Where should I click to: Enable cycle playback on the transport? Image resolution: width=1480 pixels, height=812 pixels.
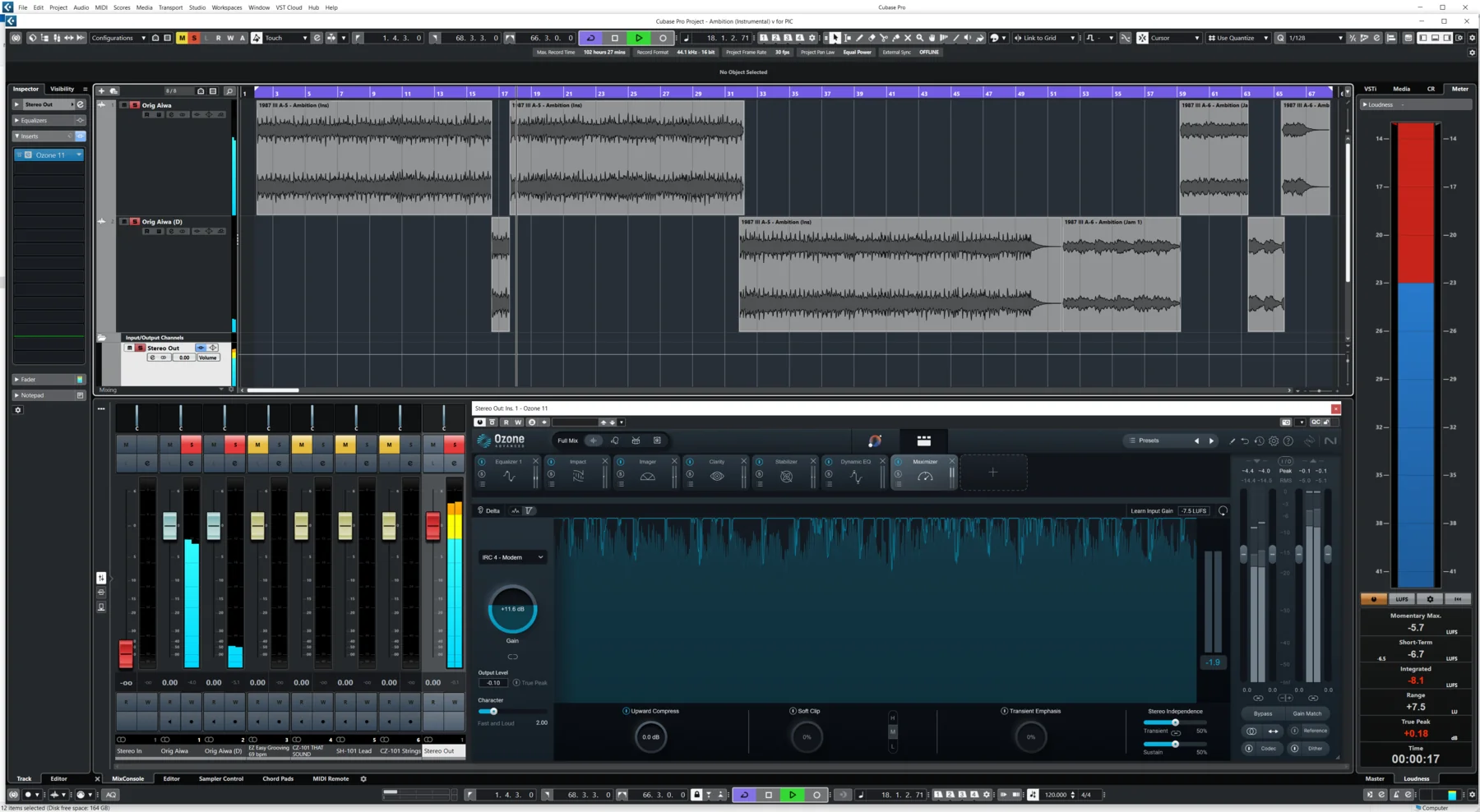(x=590, y=38)
